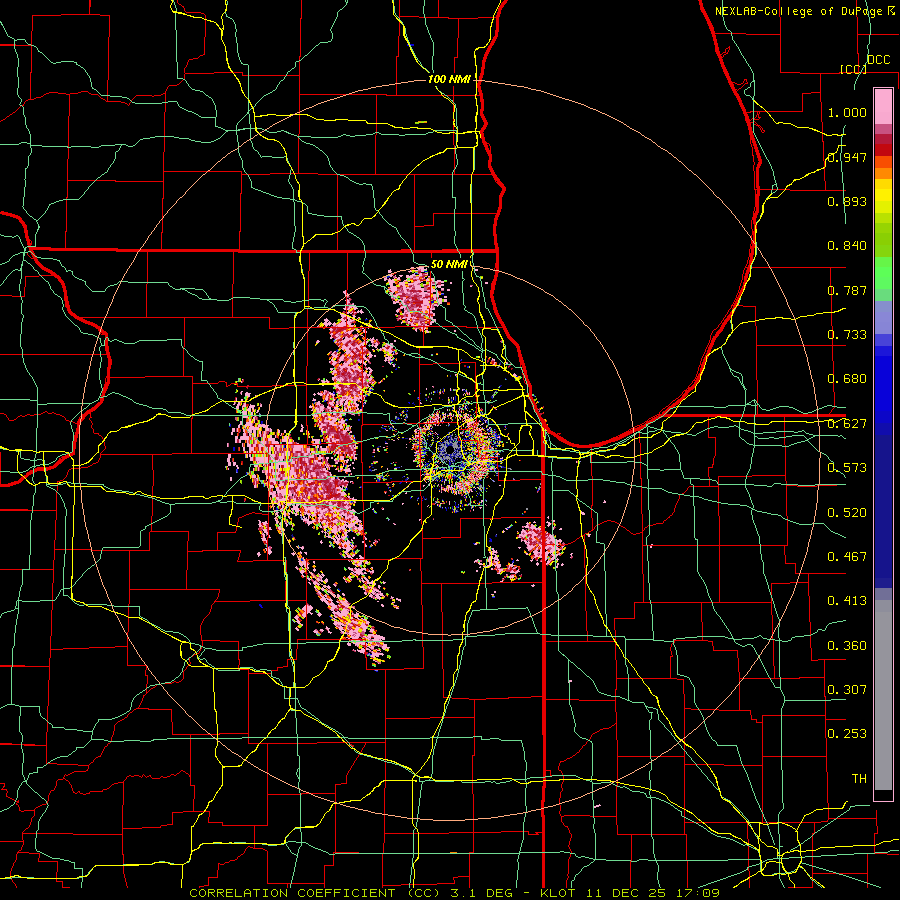Click the 0.413 scale value

click(x=847, y=601)
